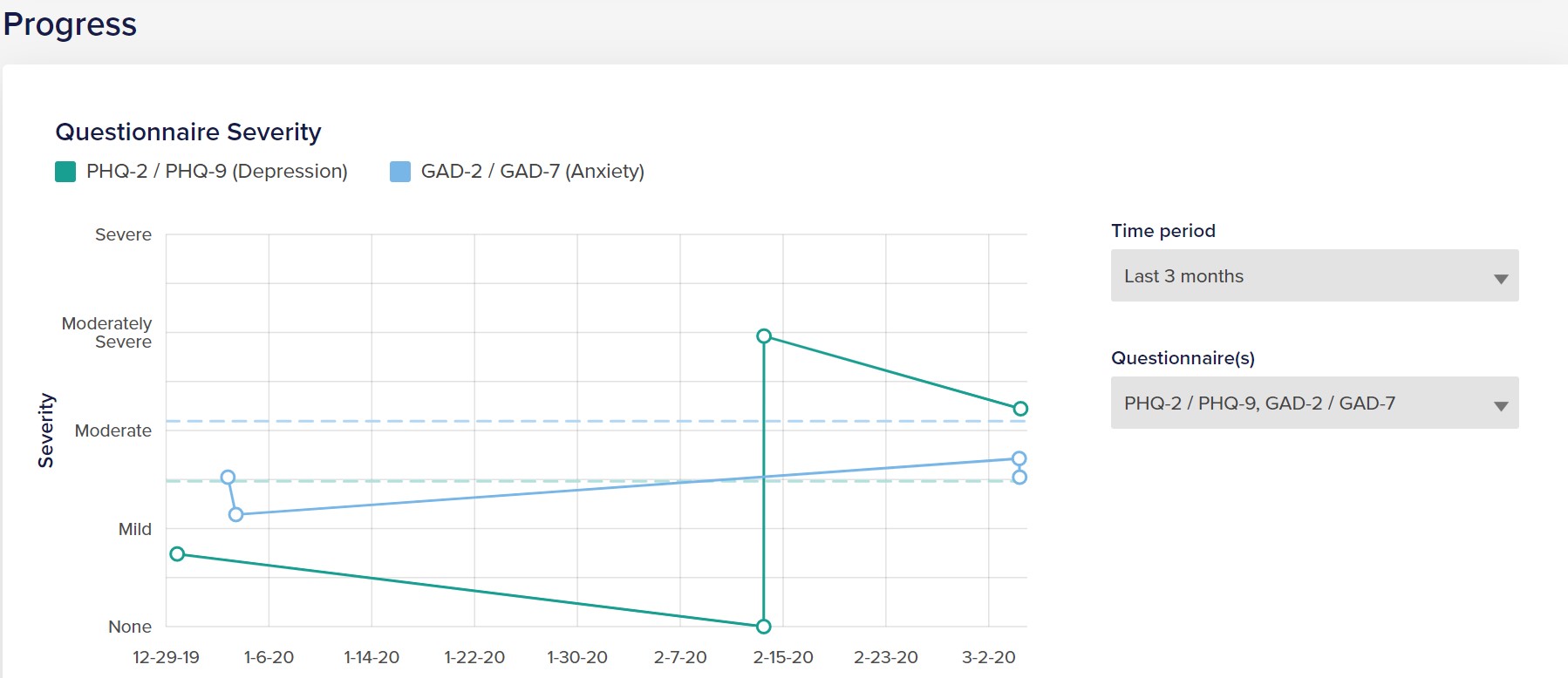Click the green PHQ-2 / PHQ-9 legend swatch
The height and width of the screenshot is (678, 1568).
(65, 172)
